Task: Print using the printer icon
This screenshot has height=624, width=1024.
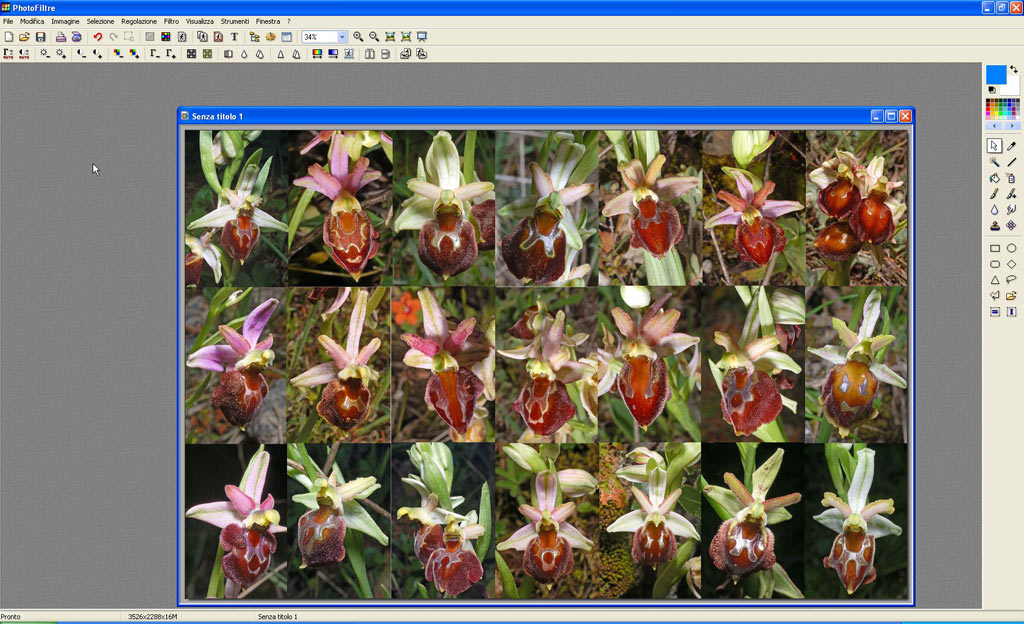Action: coord(60,37)
